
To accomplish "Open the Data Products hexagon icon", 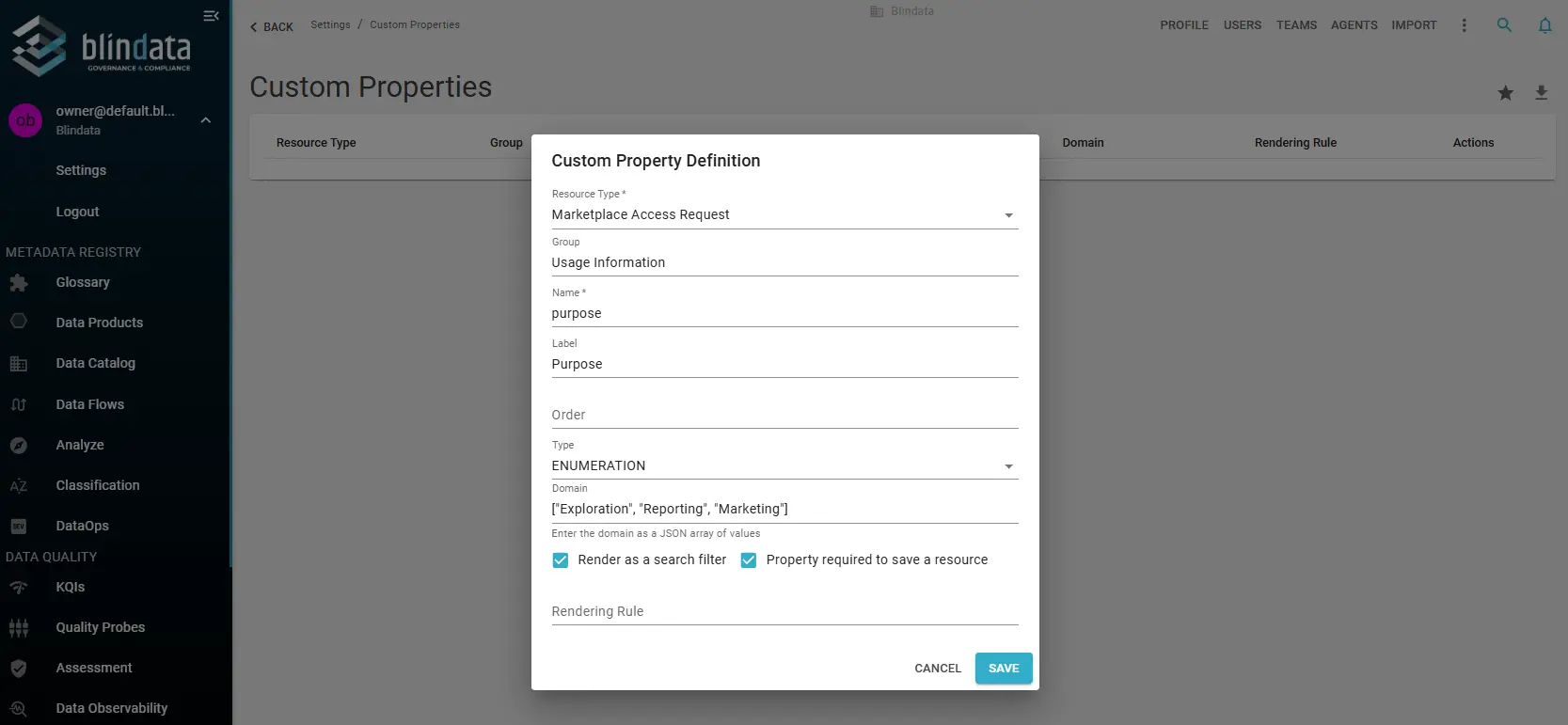I will [x=19, y=323].
